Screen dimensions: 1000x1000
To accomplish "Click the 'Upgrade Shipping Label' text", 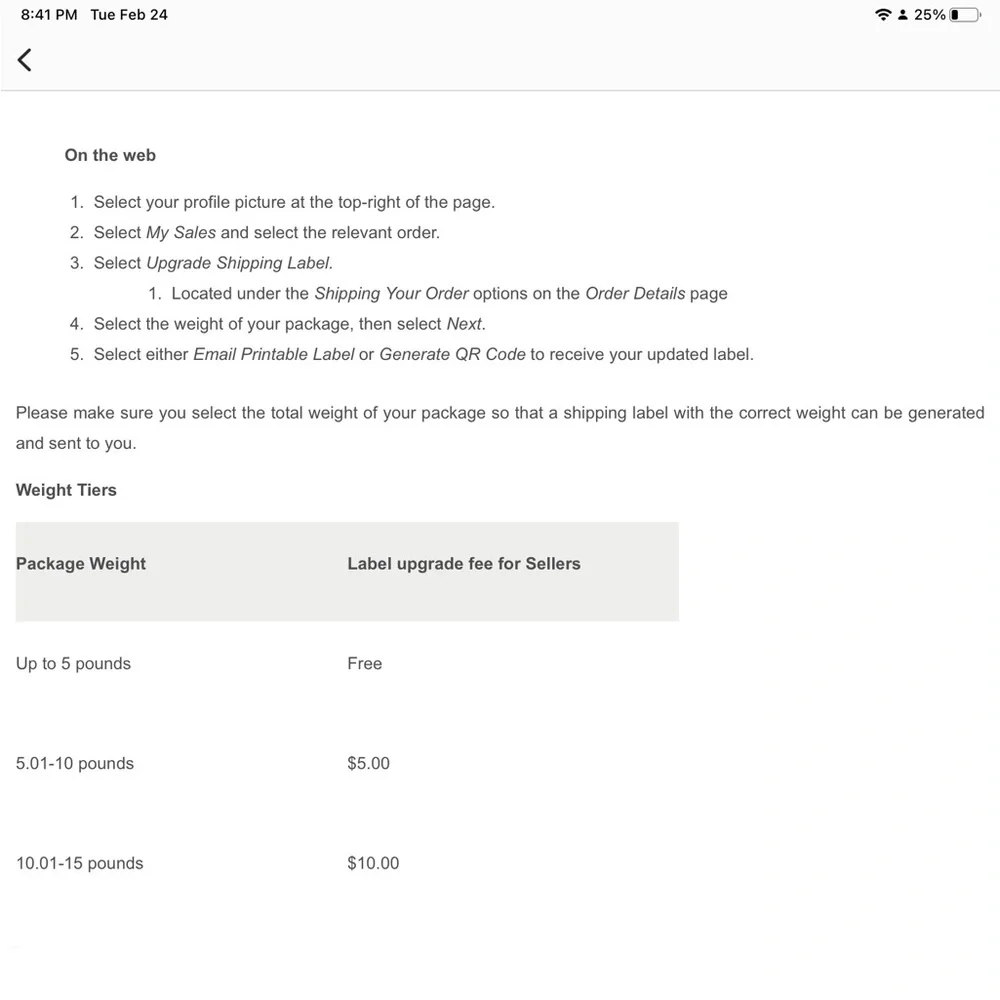I will point(240,263).
